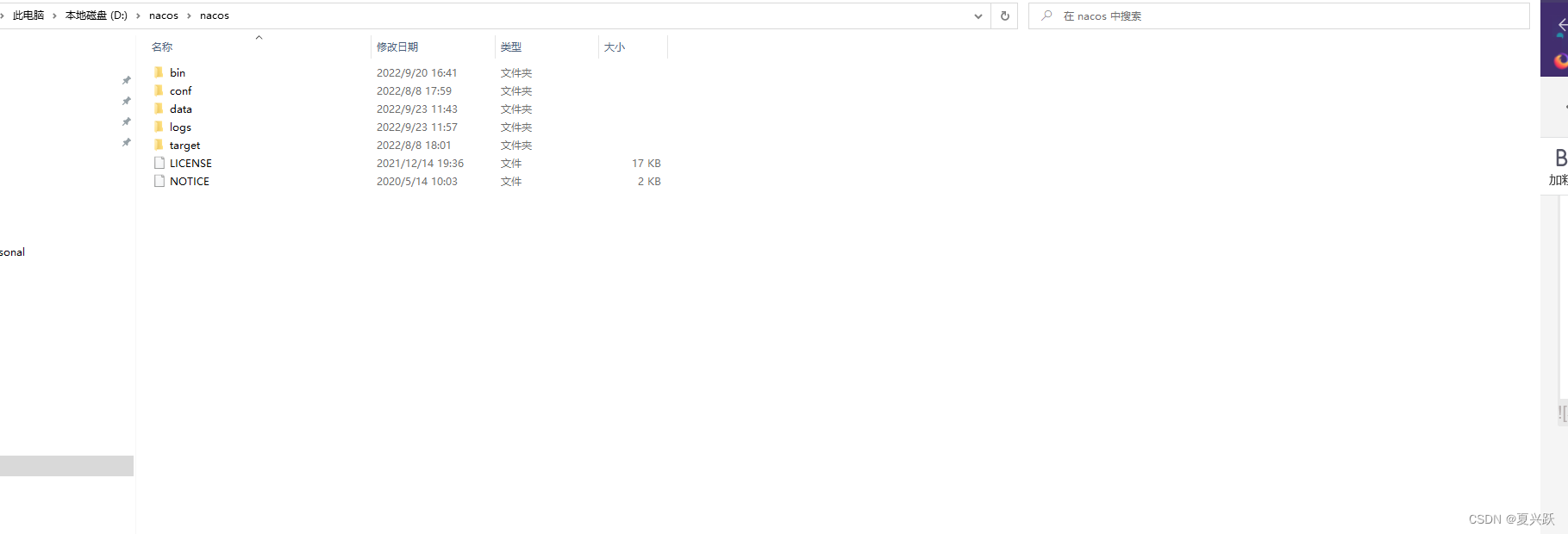Click the date 2020/5/14 10:03
This screenshot has width=1568, height=534.
(417, 182)
